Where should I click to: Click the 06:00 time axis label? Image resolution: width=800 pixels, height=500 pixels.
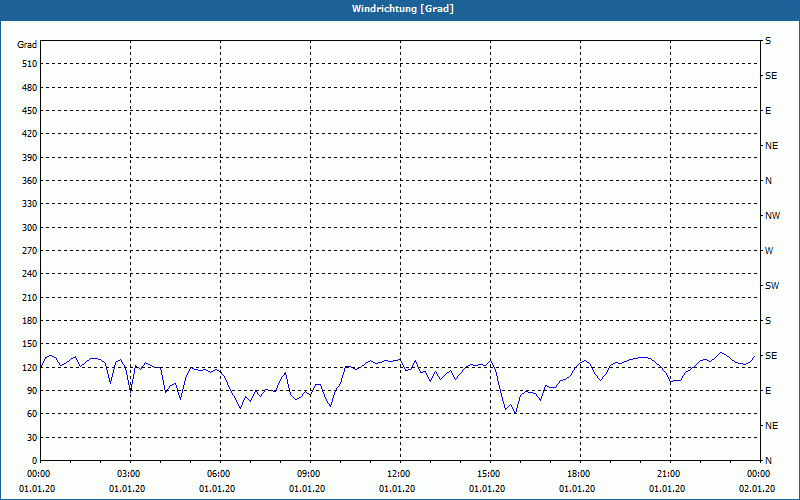220,474
